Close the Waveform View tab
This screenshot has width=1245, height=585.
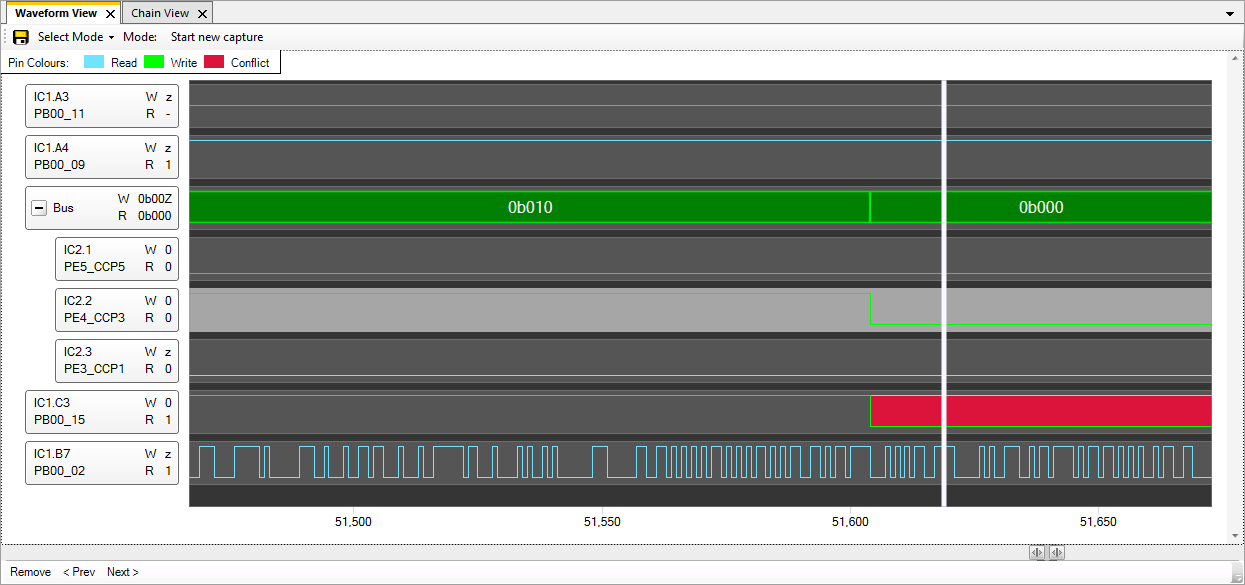111,14
